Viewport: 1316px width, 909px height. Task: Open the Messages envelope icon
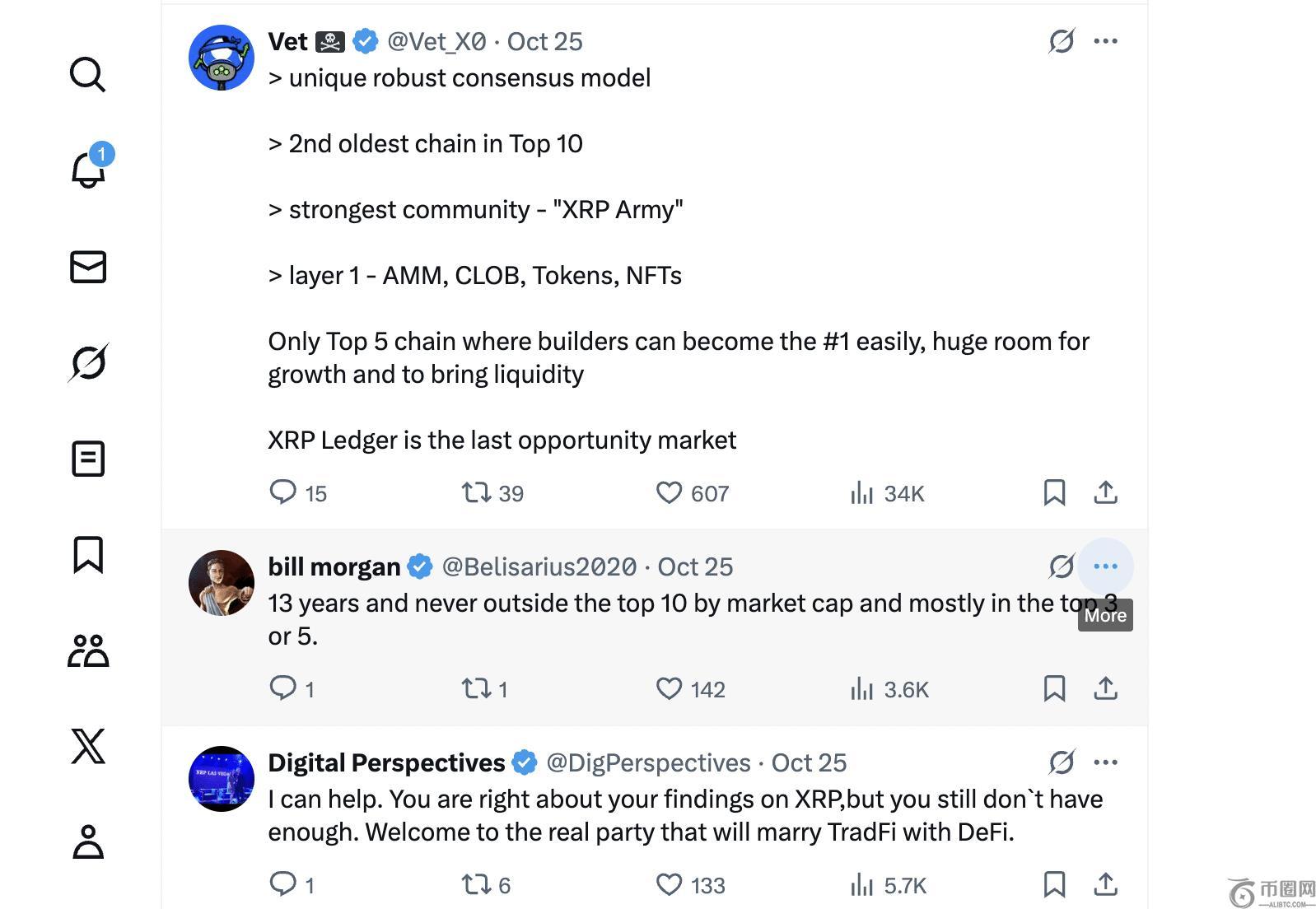point(88,267)
